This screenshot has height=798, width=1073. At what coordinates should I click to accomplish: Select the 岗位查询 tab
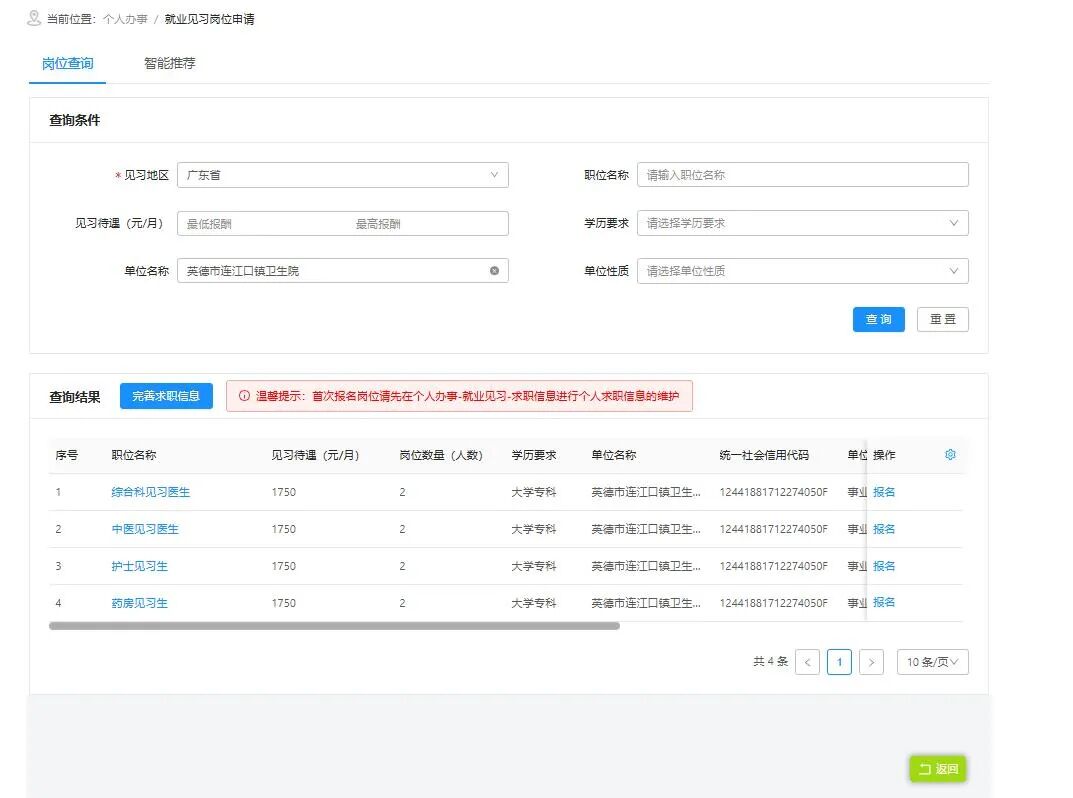pos(66,62)
